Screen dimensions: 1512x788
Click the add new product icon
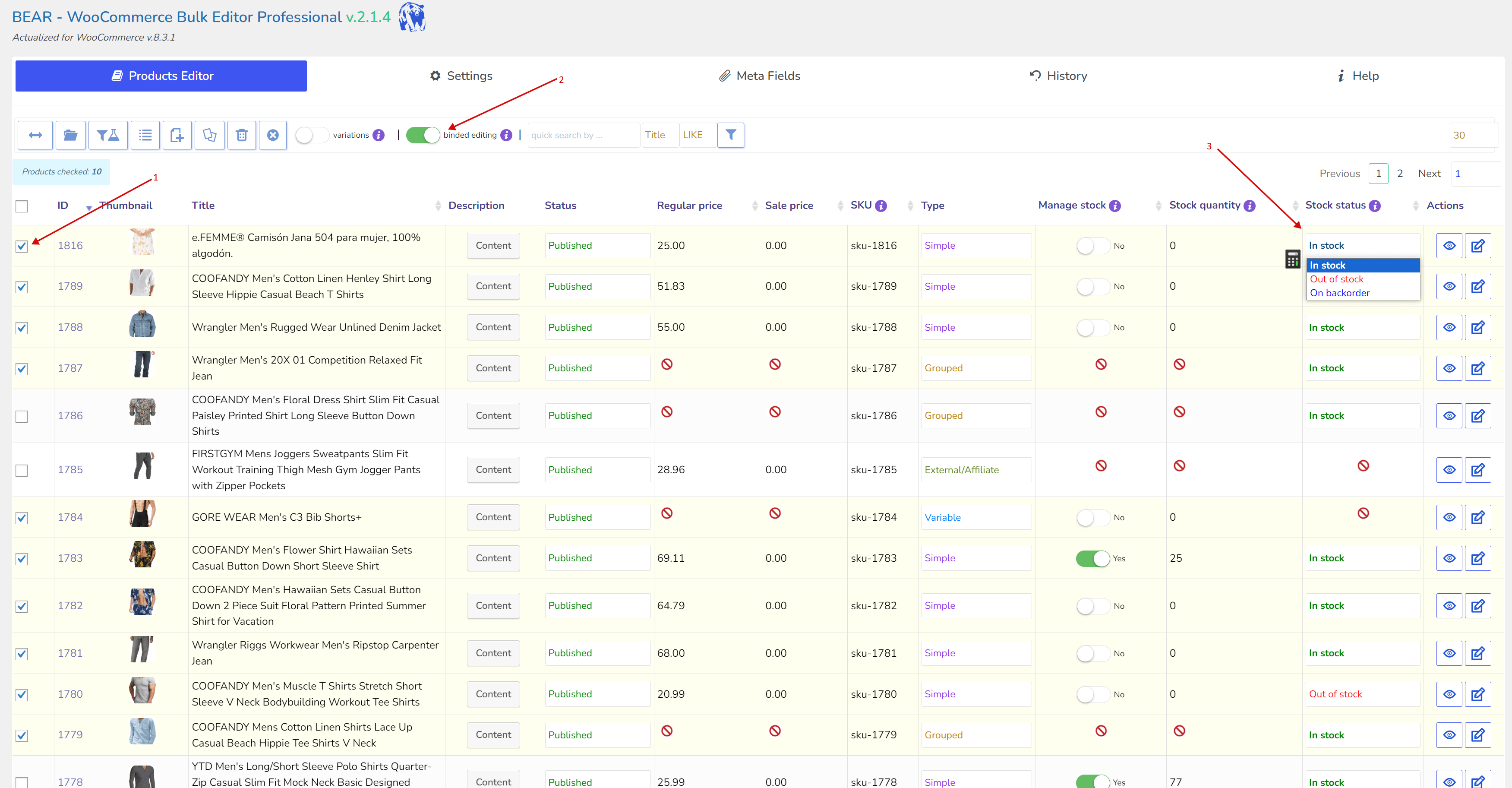tap(177, 135)
